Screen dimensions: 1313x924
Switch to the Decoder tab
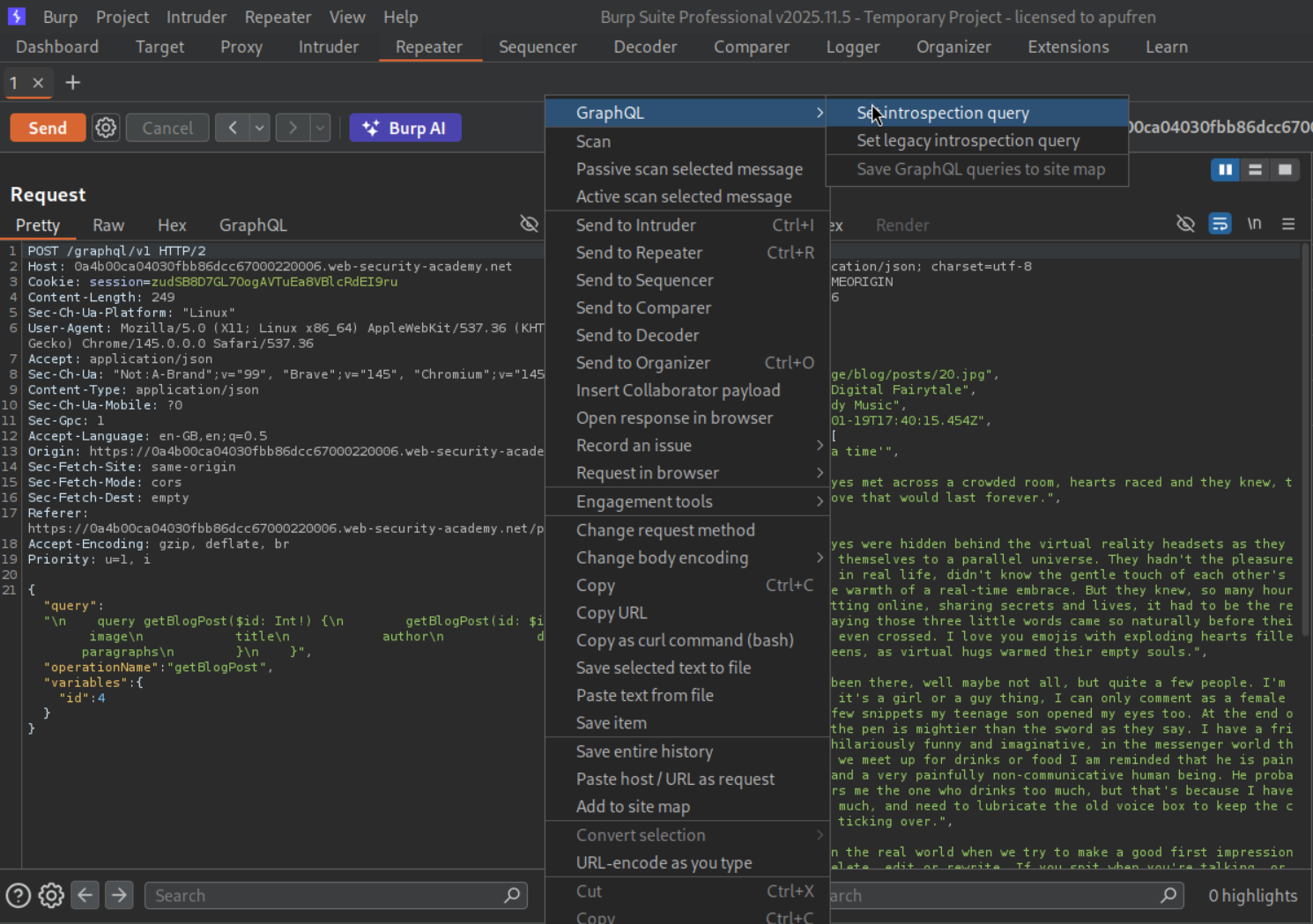click(x=645, y=47)
